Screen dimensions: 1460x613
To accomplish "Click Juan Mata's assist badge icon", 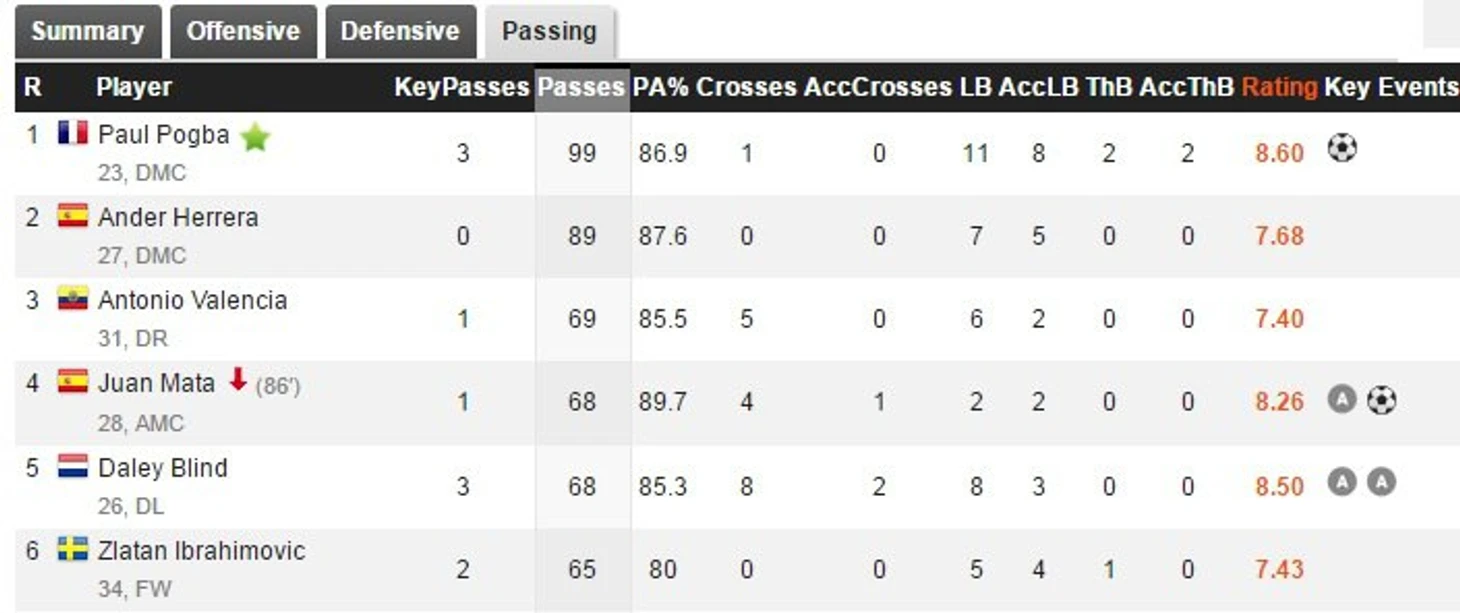I will point(1342,400).
